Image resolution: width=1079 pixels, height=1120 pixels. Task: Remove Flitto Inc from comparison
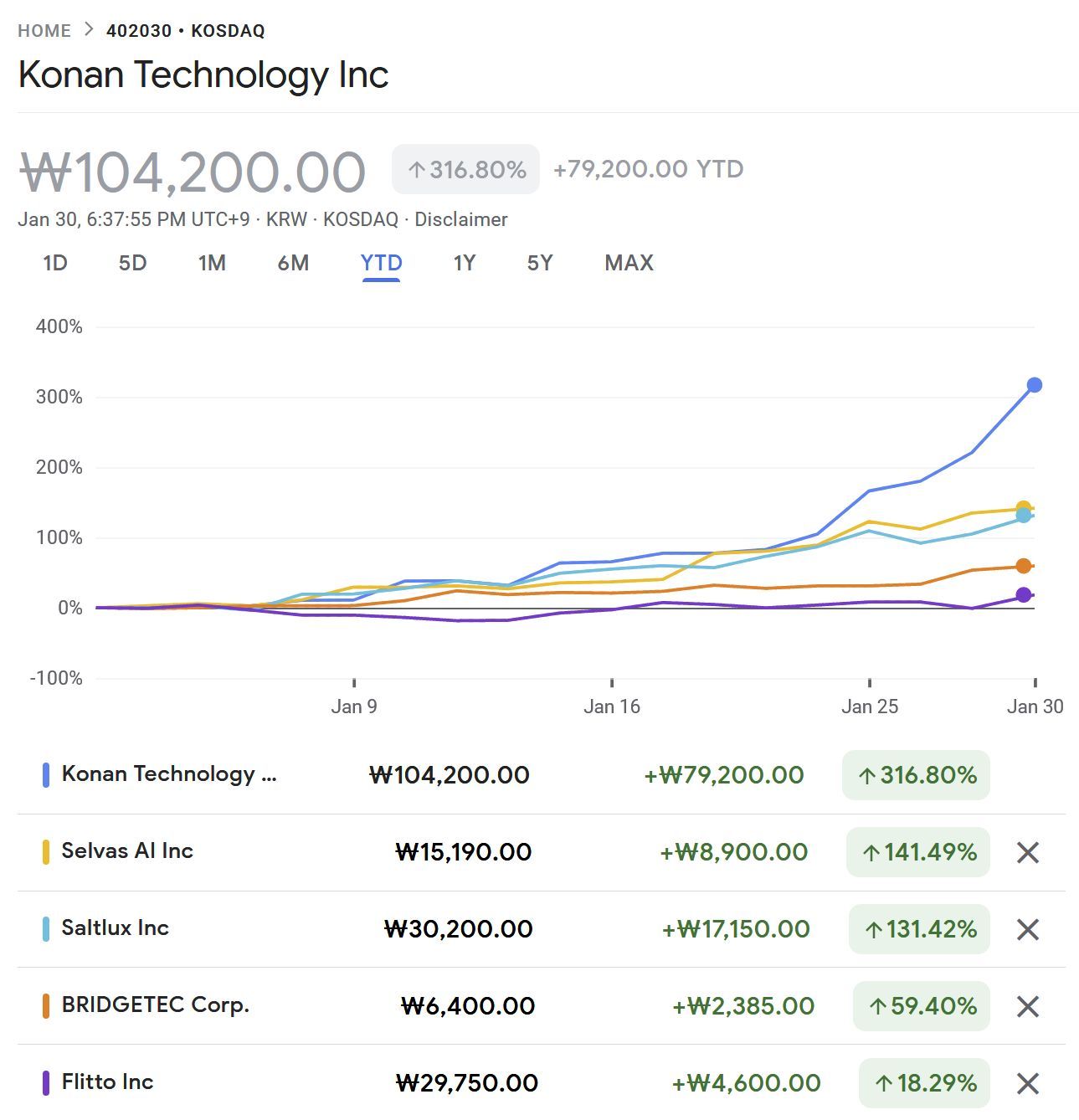(1027, 1084)
